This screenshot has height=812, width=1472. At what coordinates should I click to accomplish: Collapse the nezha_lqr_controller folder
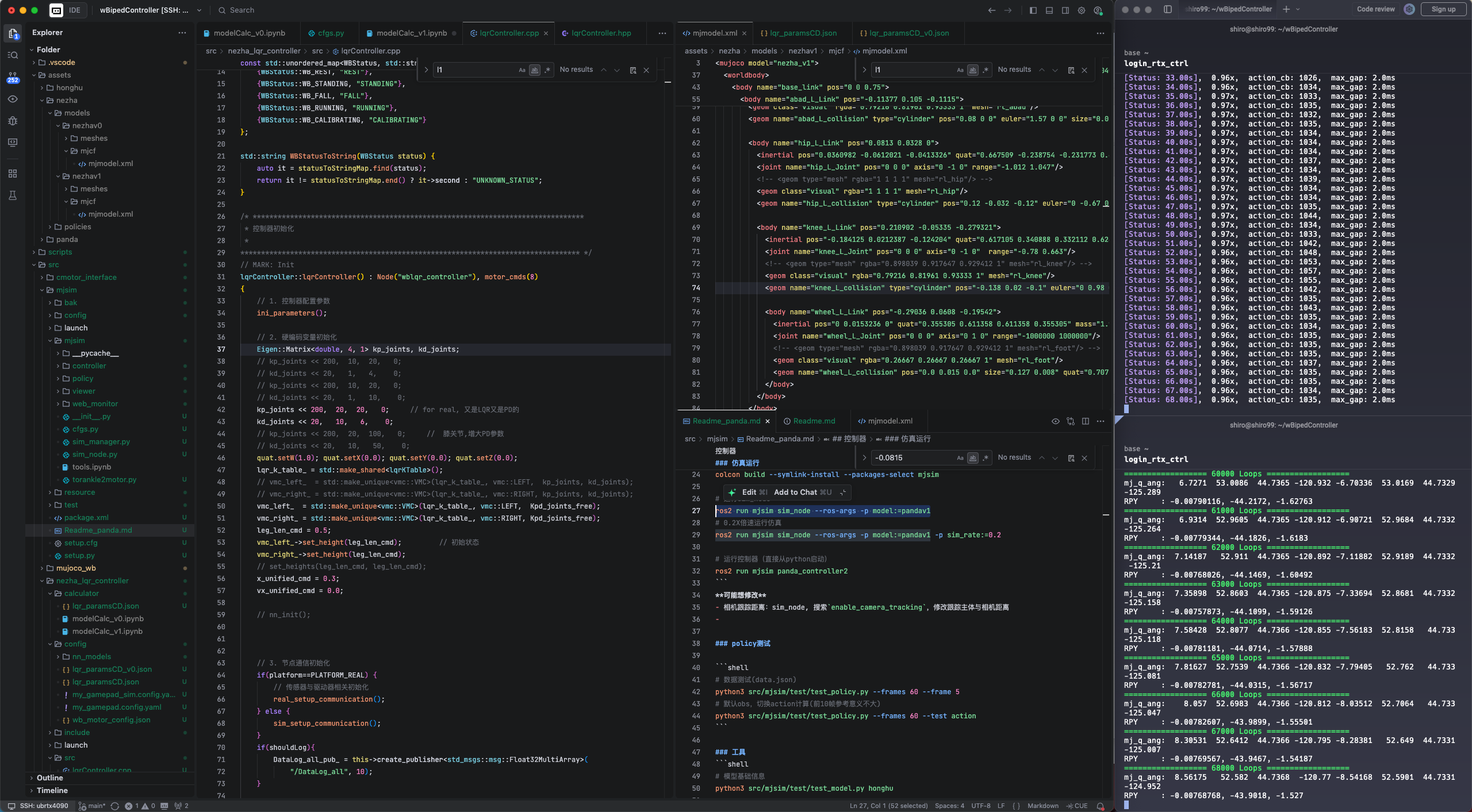(x=92, y=581)
